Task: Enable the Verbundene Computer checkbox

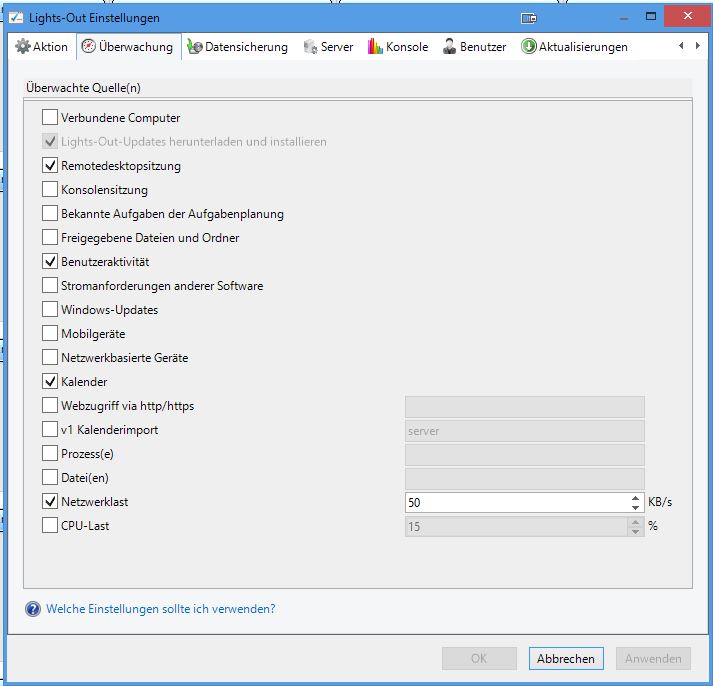Action: [51, 118]
